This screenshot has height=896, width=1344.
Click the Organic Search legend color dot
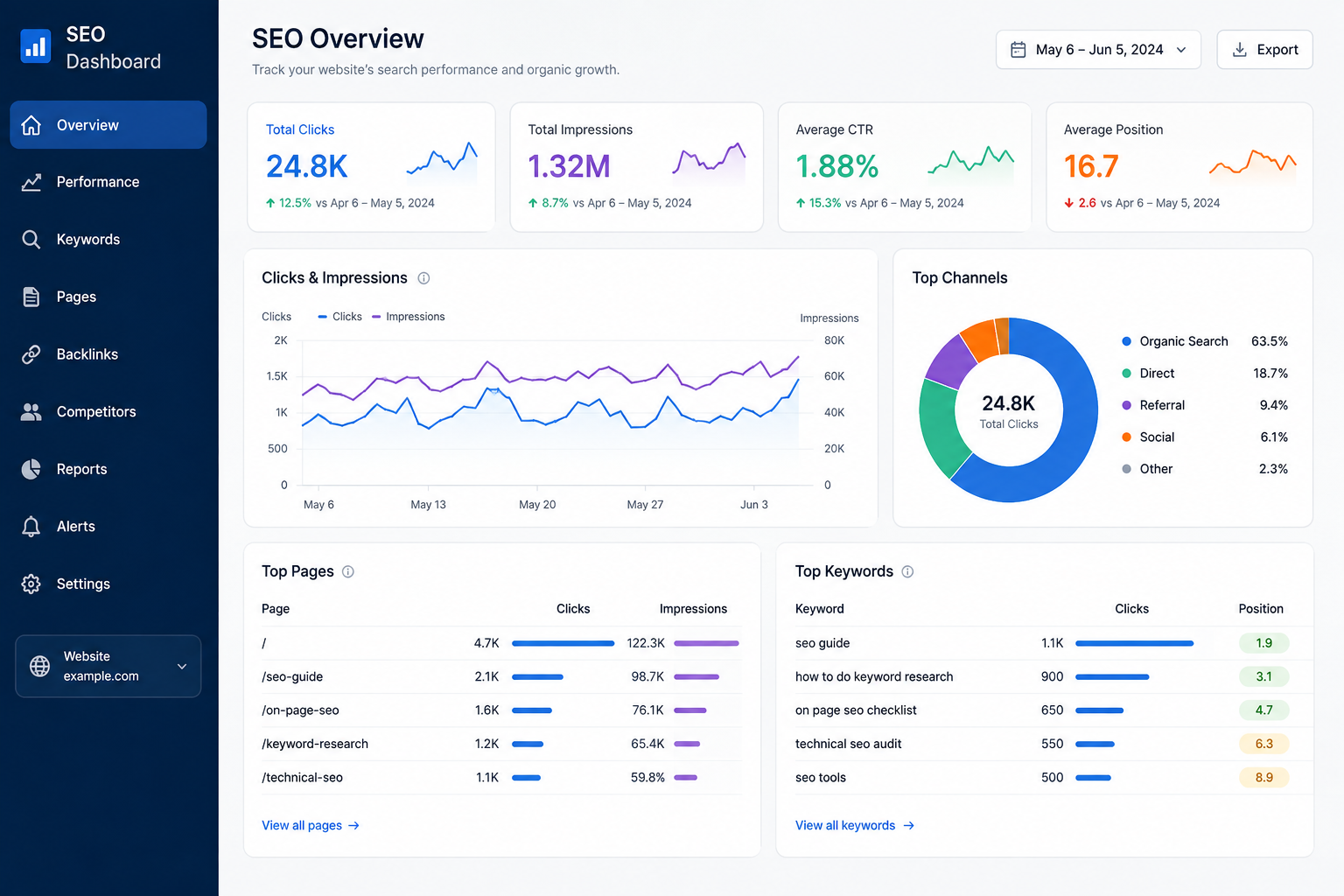[x=1127, y=341]
